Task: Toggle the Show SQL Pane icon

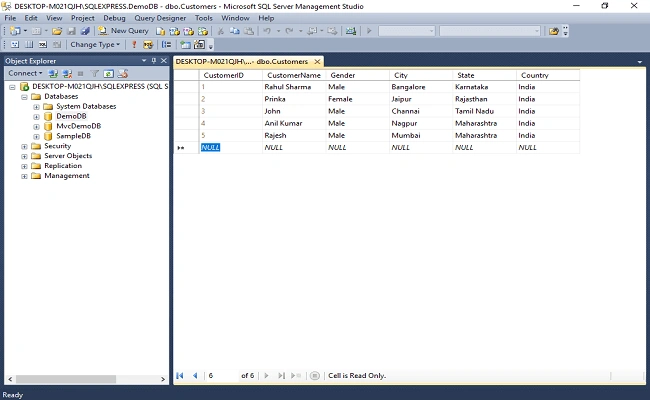Action: 43,44
